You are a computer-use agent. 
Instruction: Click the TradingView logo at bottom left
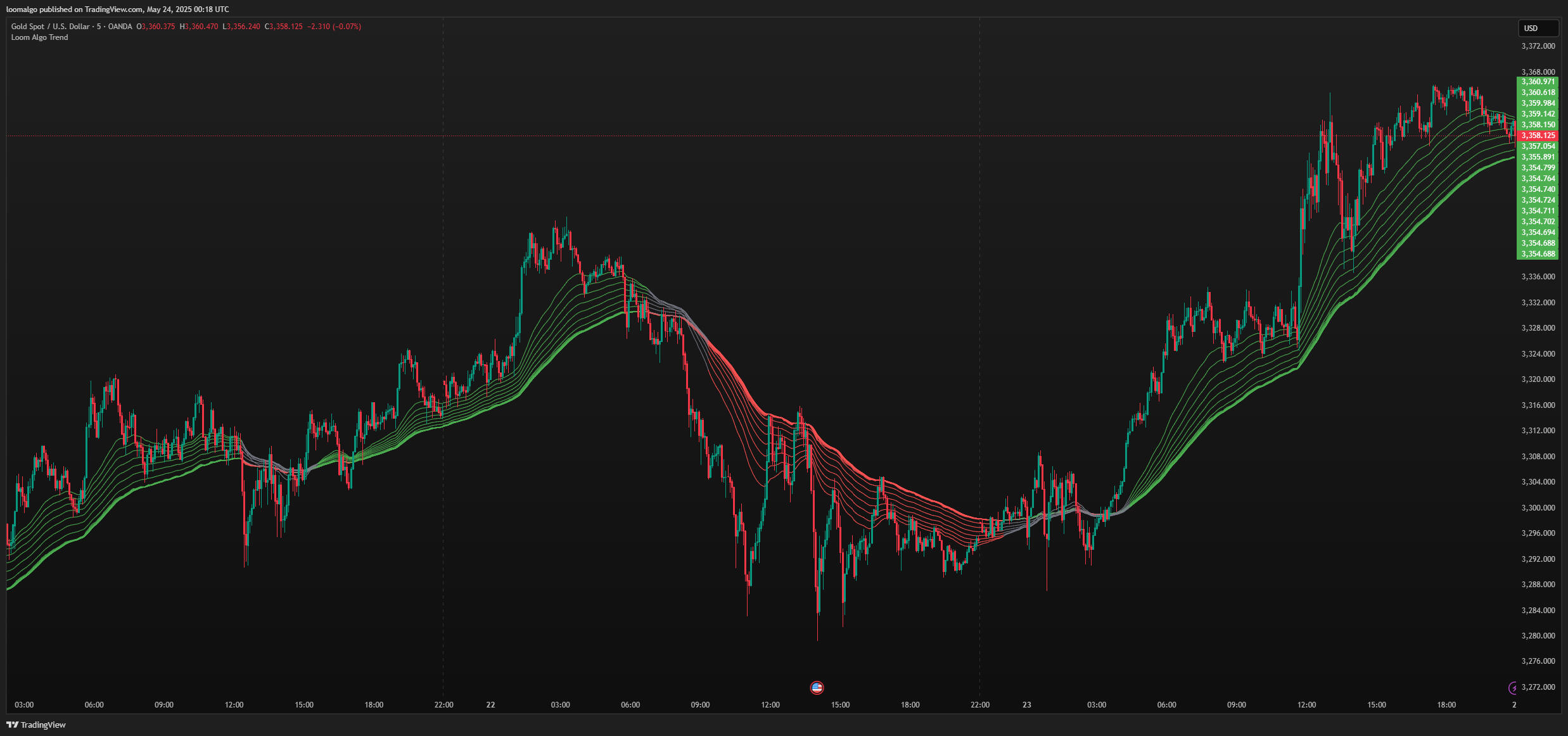coord(36,725)
